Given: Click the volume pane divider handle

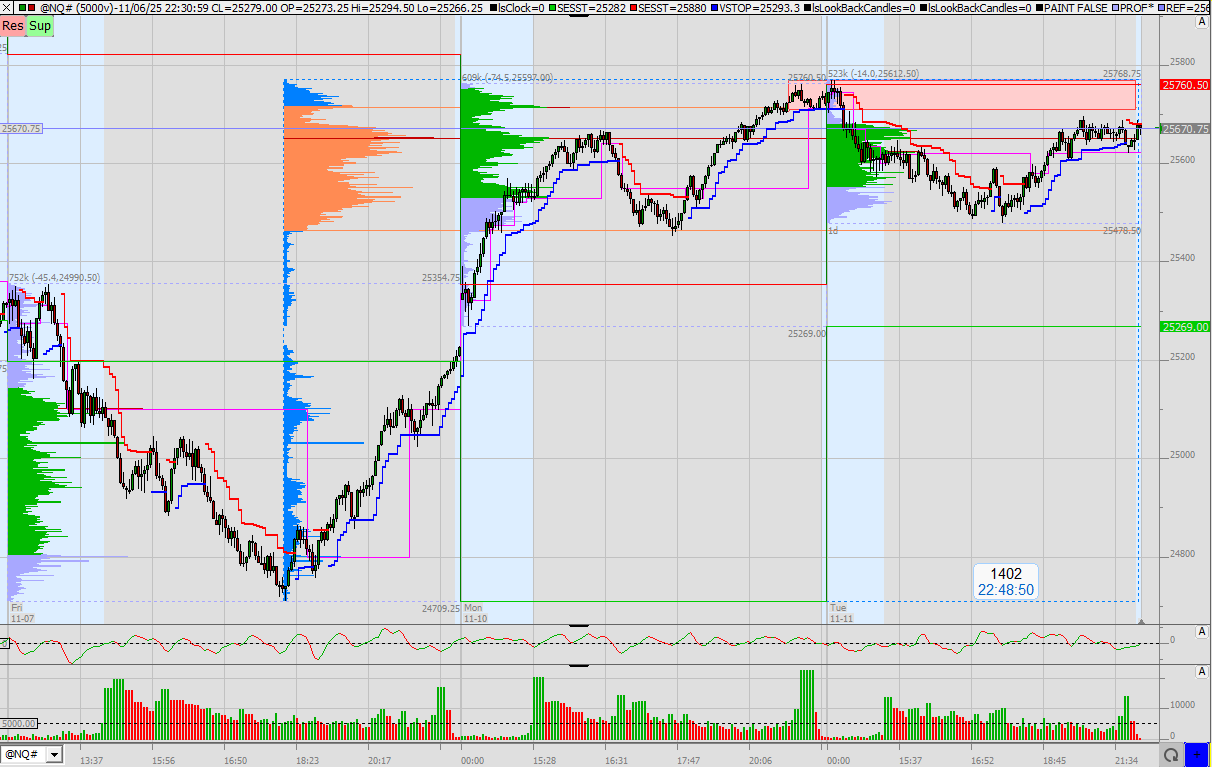Looking at the screenshot, I should (x=578, y=665).
